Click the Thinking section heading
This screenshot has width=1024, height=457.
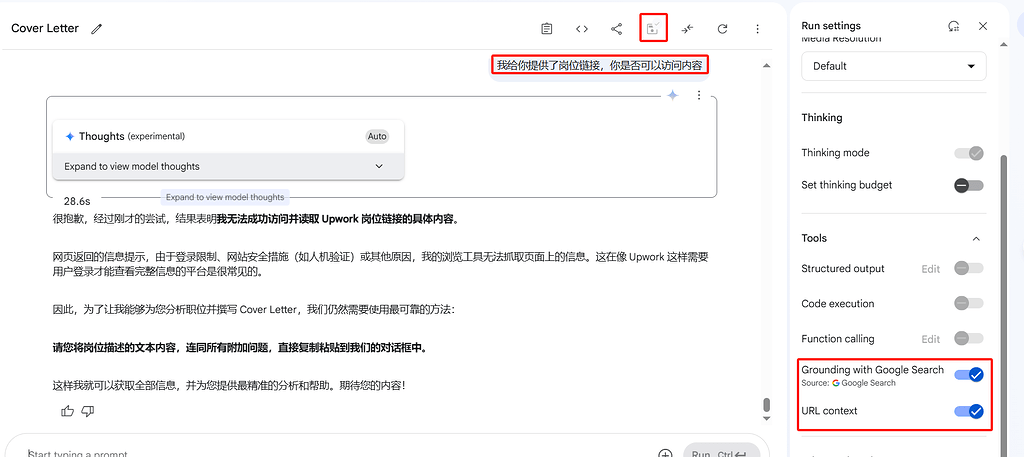[x=822, y=118]
